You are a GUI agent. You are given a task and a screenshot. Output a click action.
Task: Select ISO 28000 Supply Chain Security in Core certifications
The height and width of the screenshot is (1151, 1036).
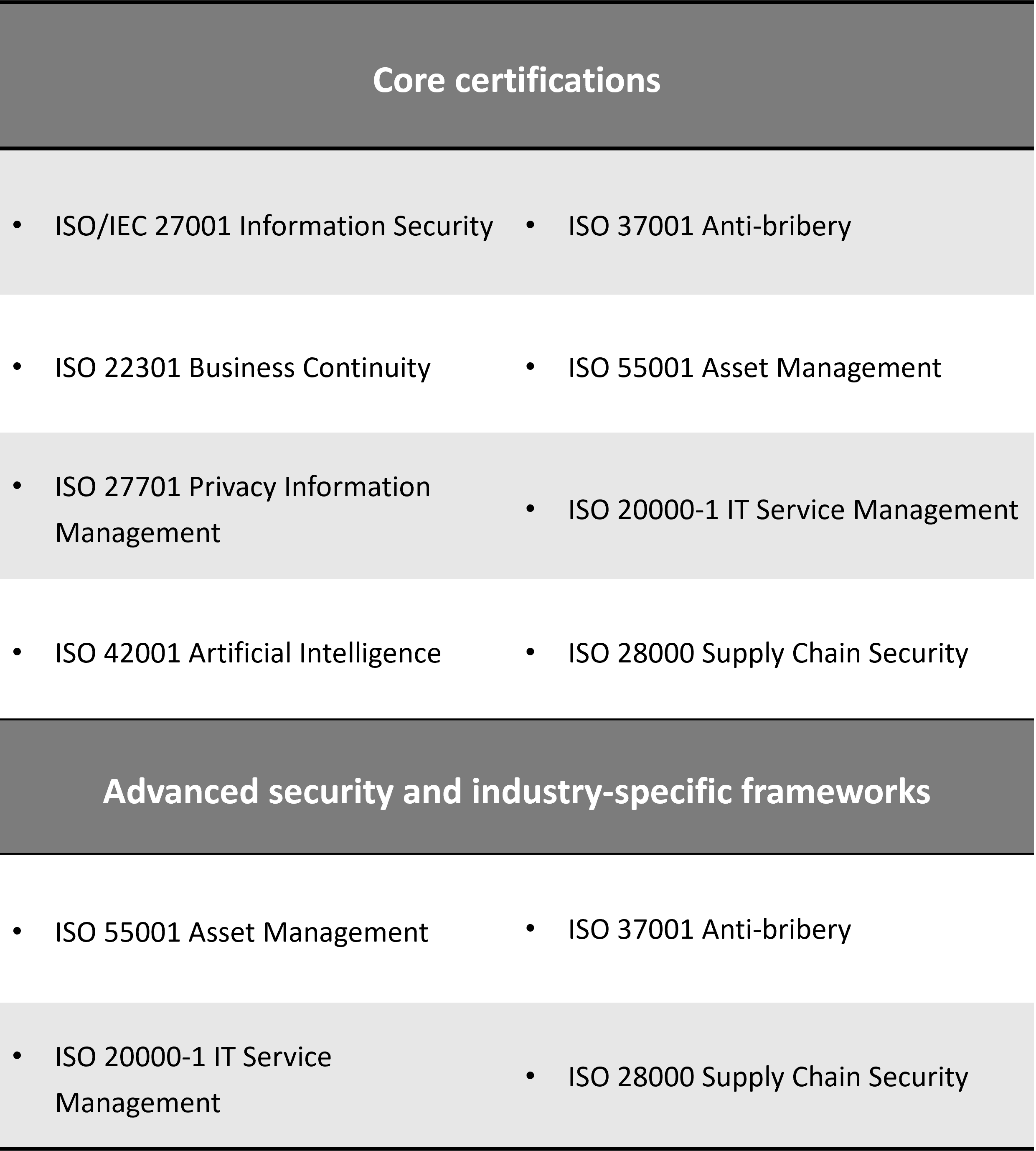click(x=769, y=653)
